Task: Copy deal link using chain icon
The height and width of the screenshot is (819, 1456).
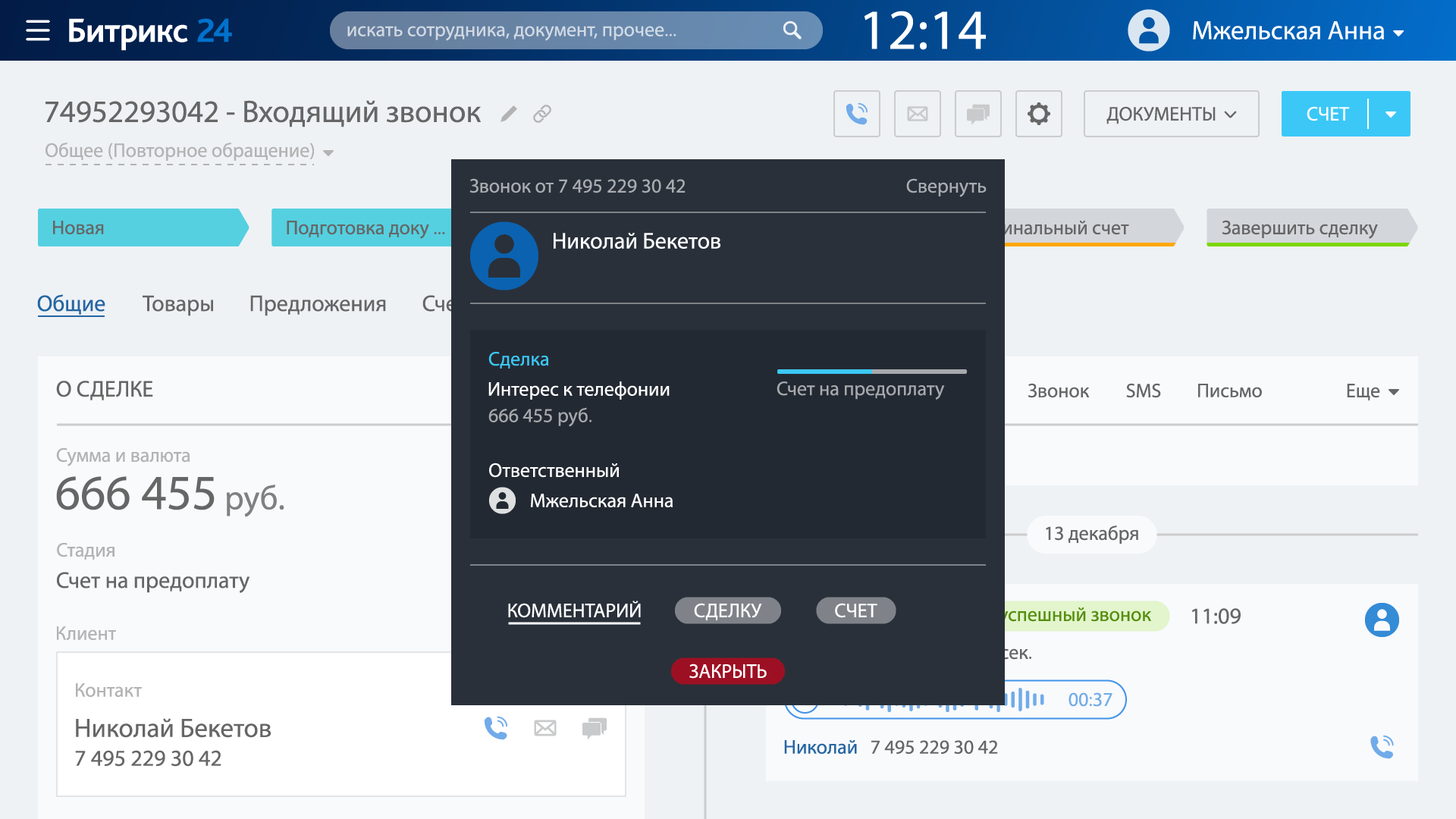Action: 541,114
